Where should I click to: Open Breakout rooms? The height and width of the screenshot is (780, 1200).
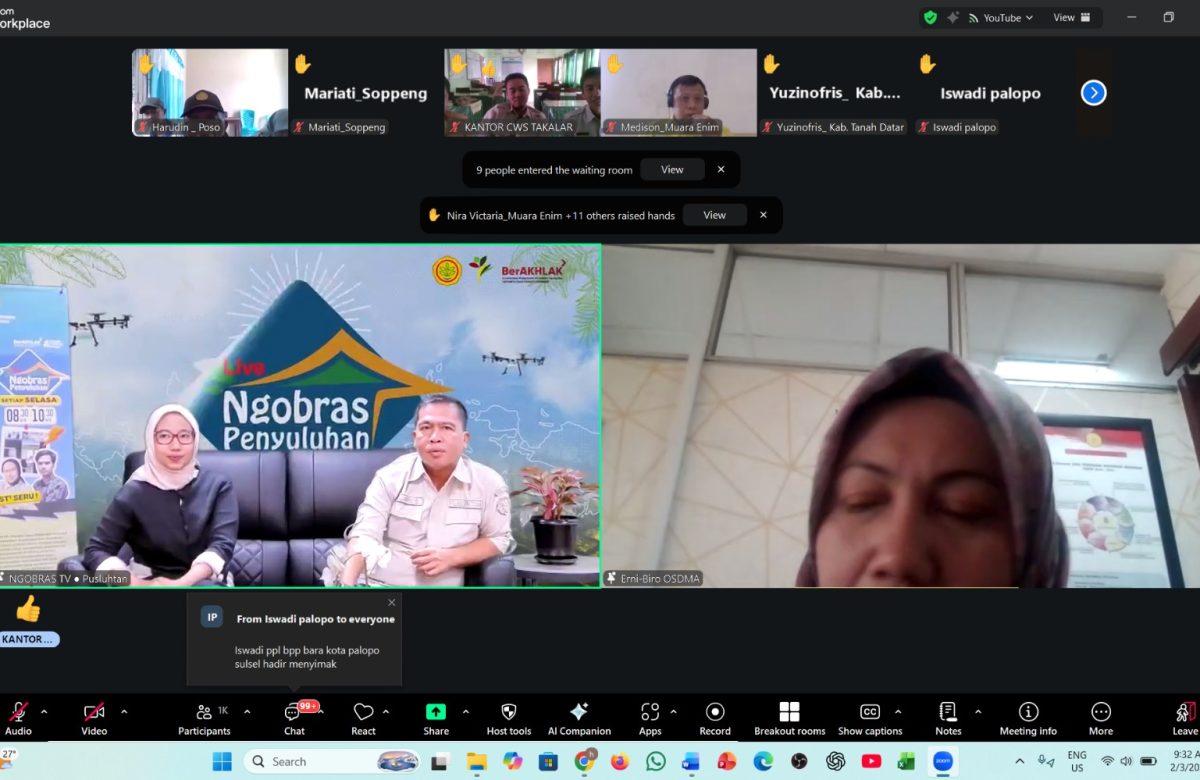[x=790, y=719]
